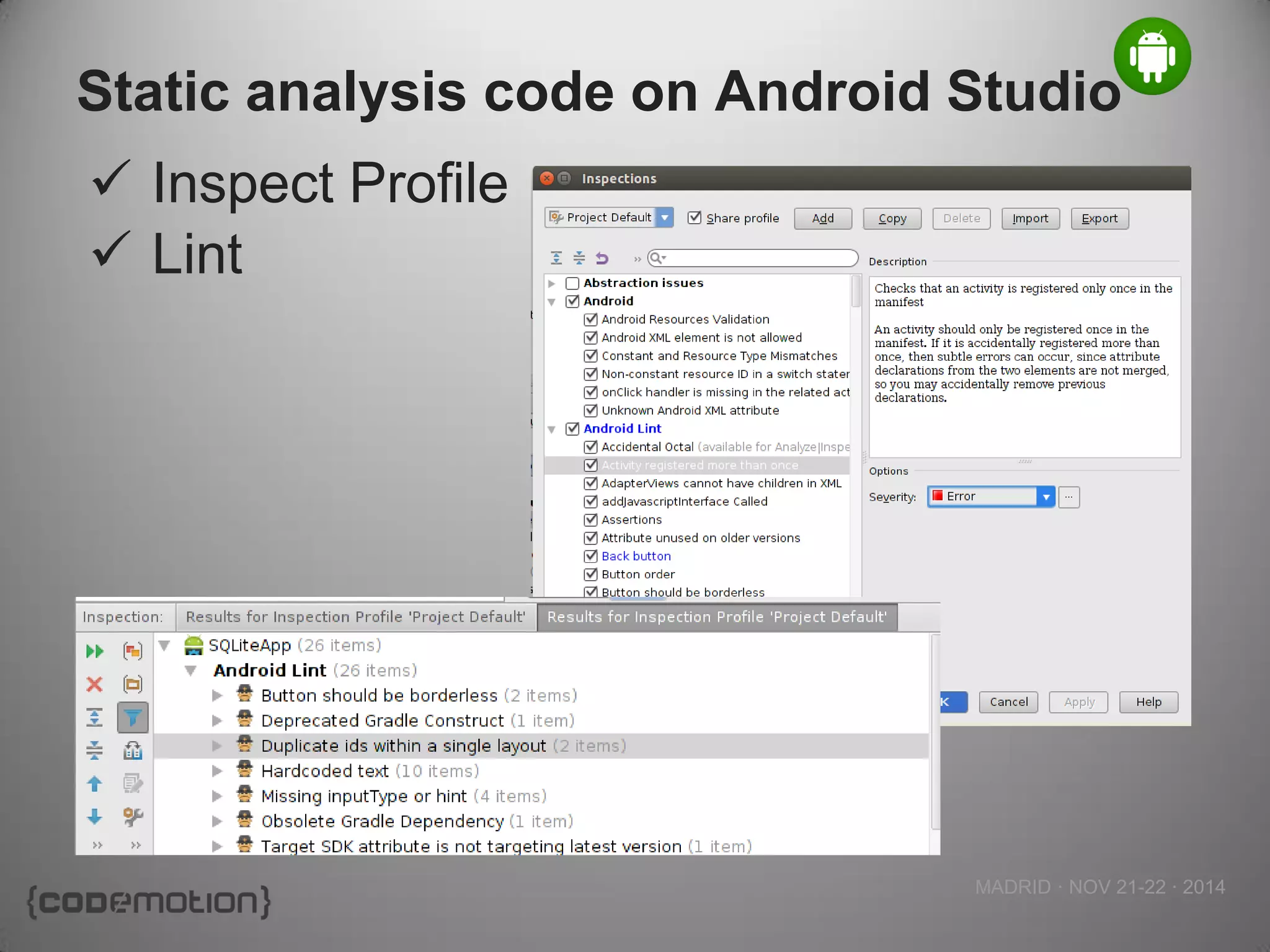Toggle the Android Lint group checkbox
Screen dimensions: 1270x952
click(x=572, y=429)
